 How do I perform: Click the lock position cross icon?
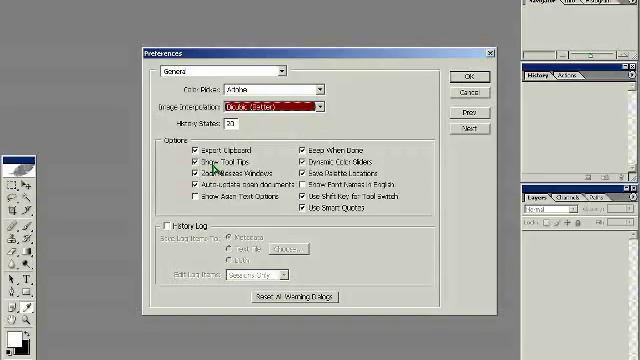pyautogui.click(x=567, y=223)
